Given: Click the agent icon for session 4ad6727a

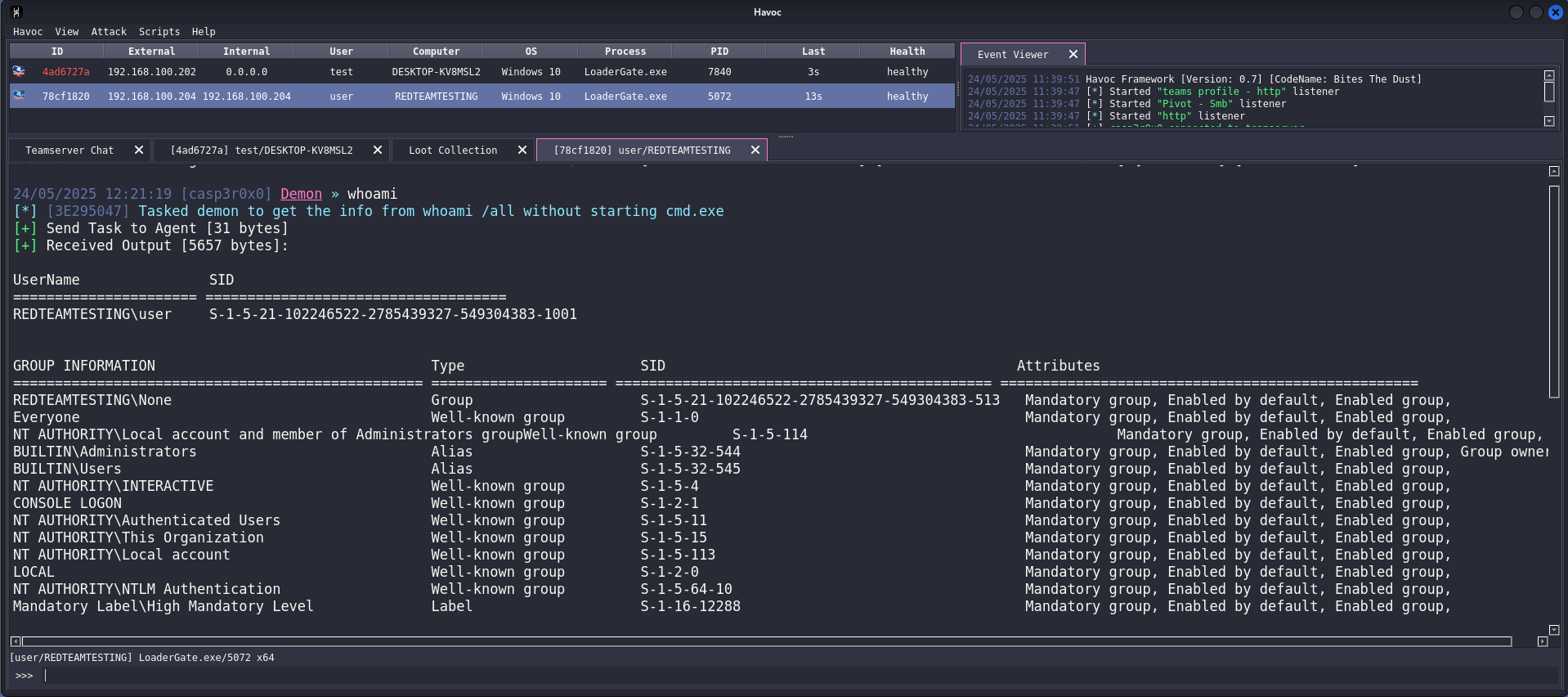Looking at the screenshot, I should [19, 71].
